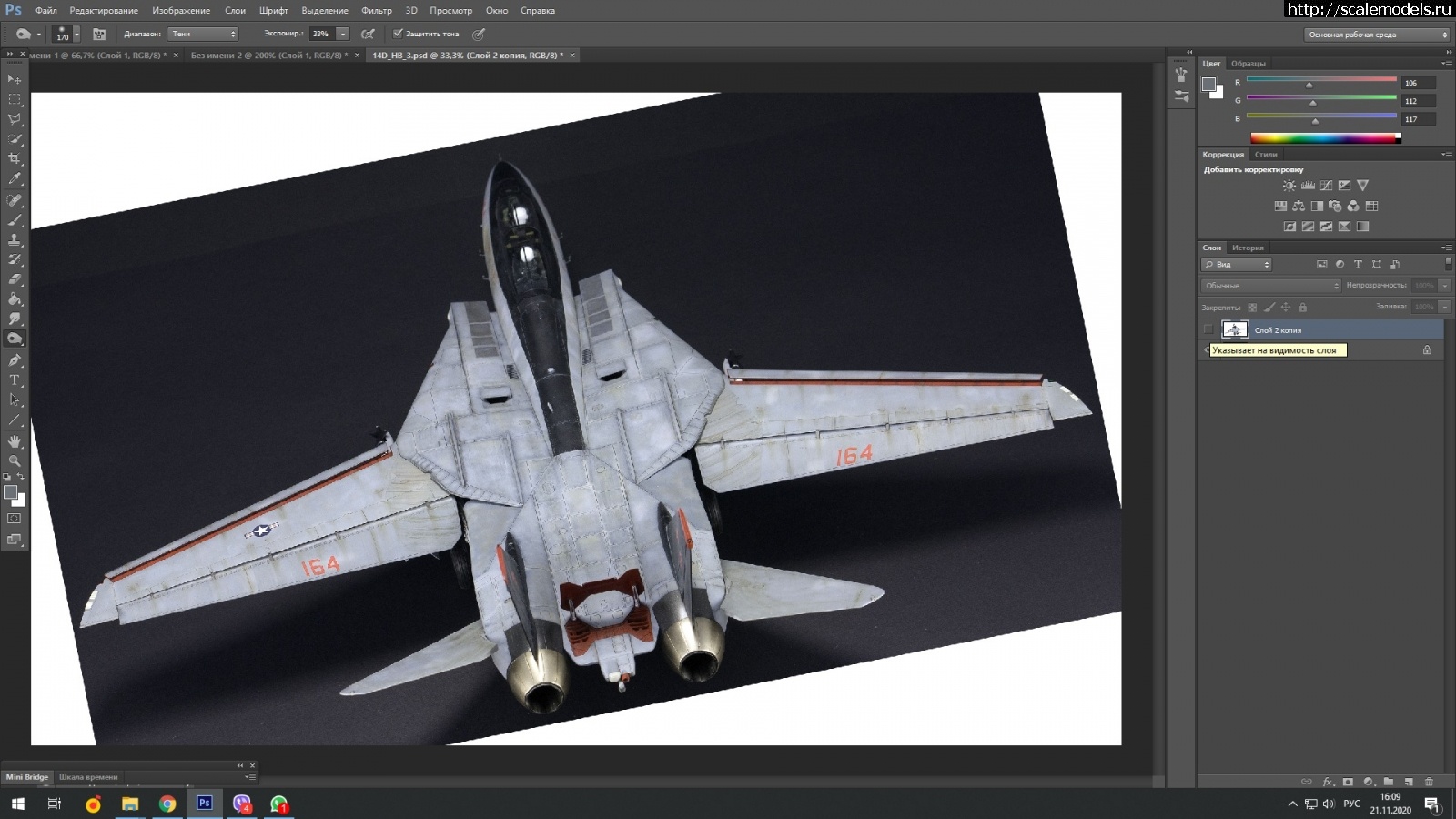Switch layer filtering on/off switch
This screenshot has height=819, width=1456.
1449,264
